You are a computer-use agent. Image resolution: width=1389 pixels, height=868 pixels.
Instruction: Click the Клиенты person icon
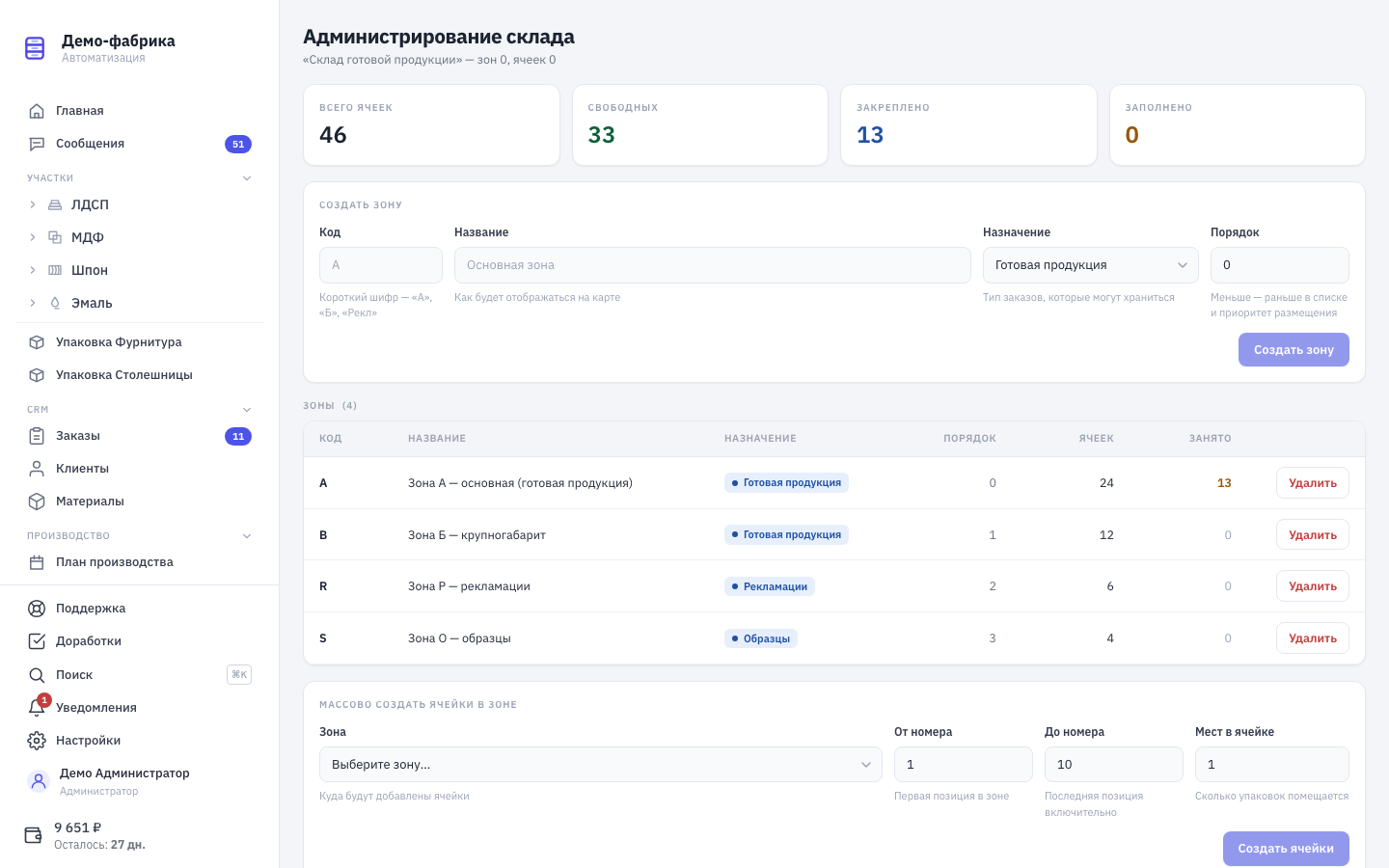(x=37, y=469)
